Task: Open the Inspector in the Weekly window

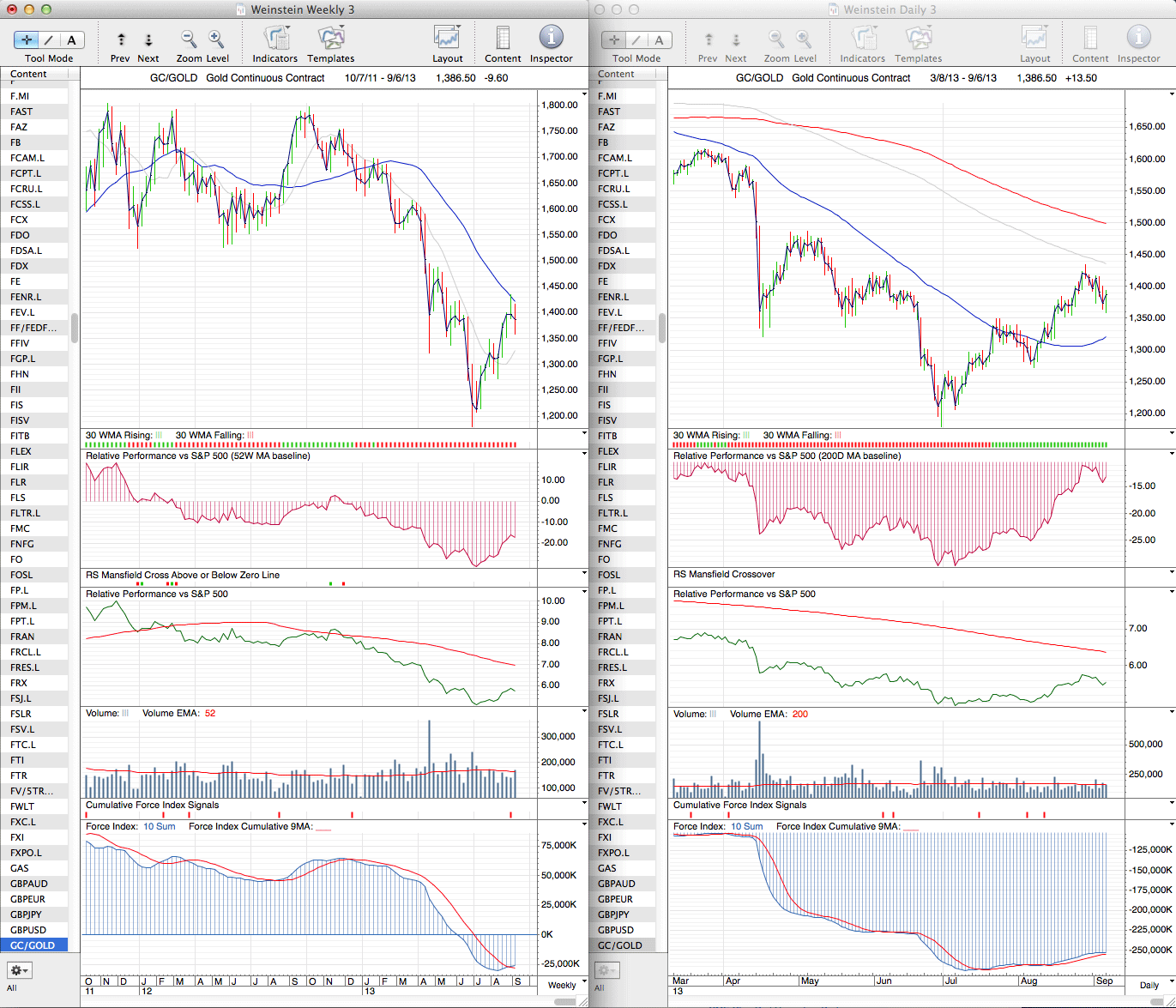Action: click(551, 39)
